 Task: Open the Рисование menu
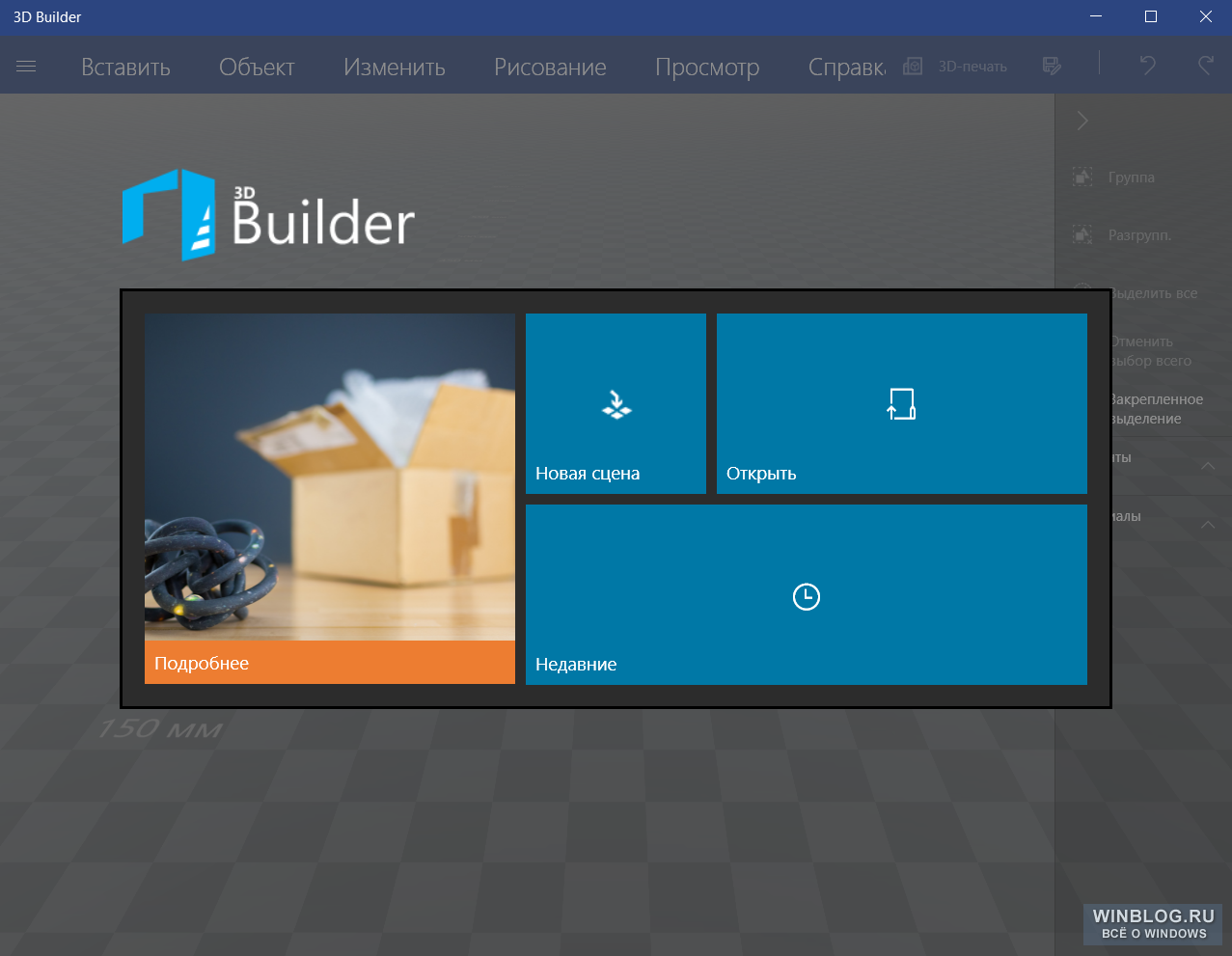click(x=550, y=68)
